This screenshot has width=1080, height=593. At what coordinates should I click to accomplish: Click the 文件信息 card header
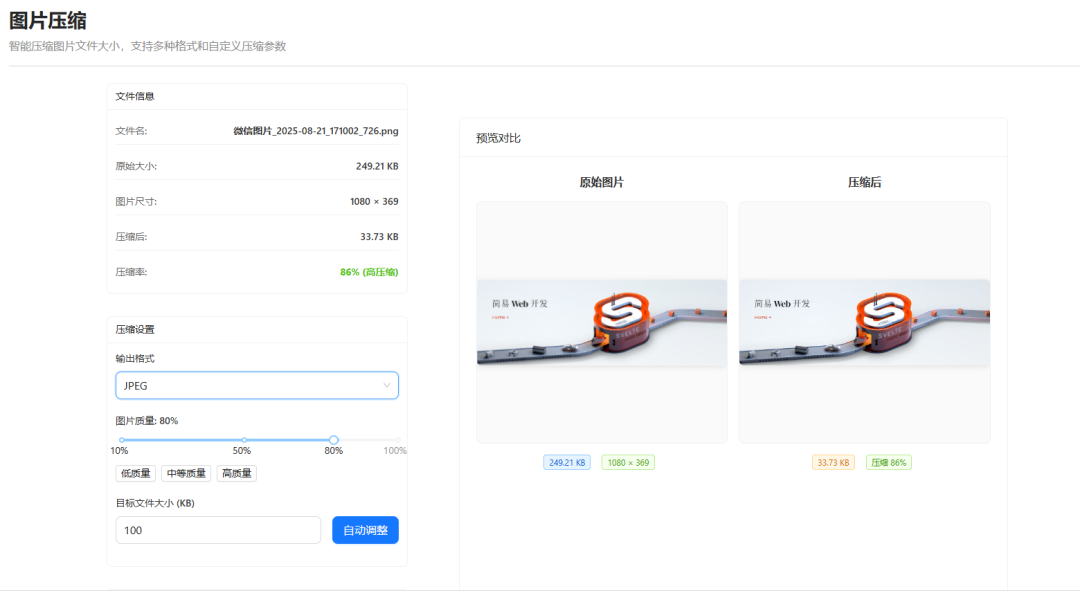[x=135, y=96]
